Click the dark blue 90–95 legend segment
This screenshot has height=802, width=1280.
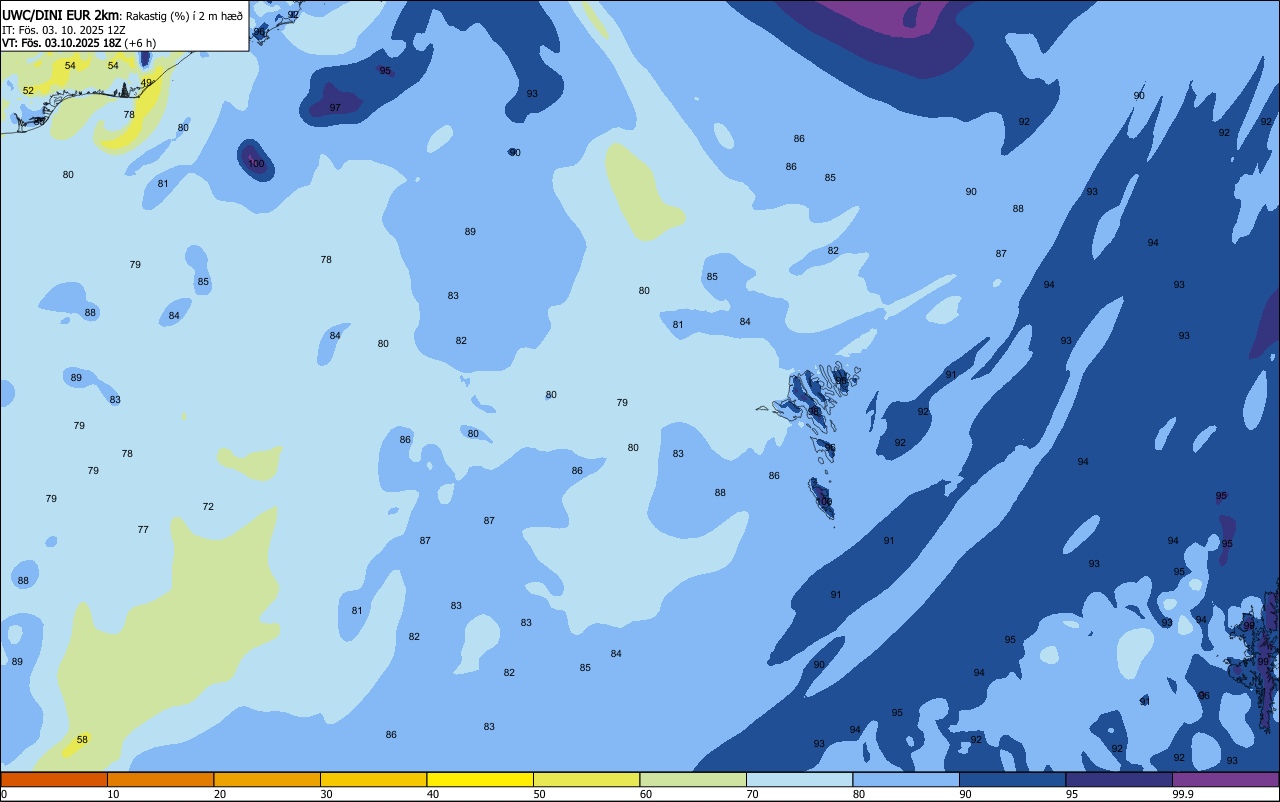(1012, 779)
